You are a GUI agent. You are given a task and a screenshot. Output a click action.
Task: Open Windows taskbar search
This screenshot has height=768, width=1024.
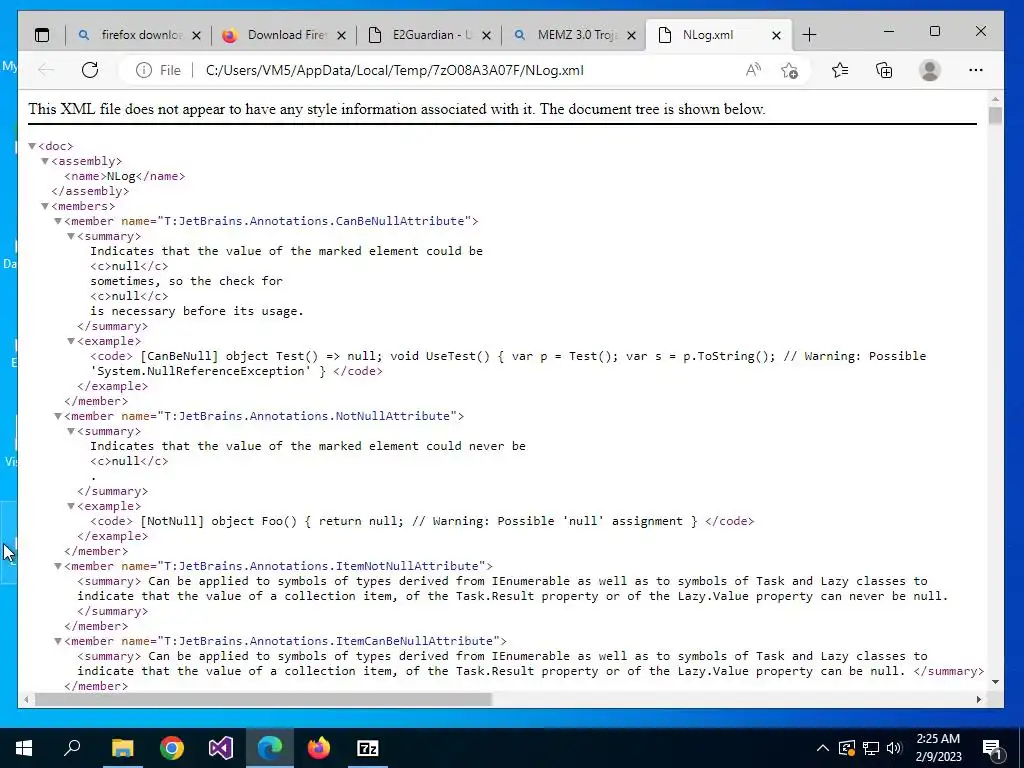[x=72, y=748]
